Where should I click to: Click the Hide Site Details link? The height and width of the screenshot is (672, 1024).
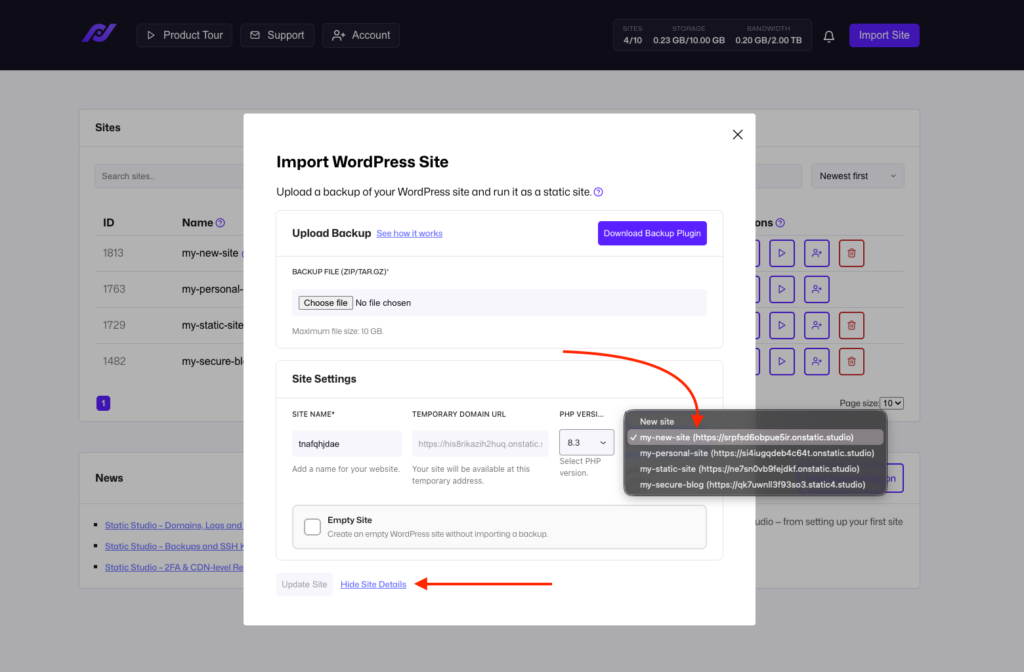373,584
